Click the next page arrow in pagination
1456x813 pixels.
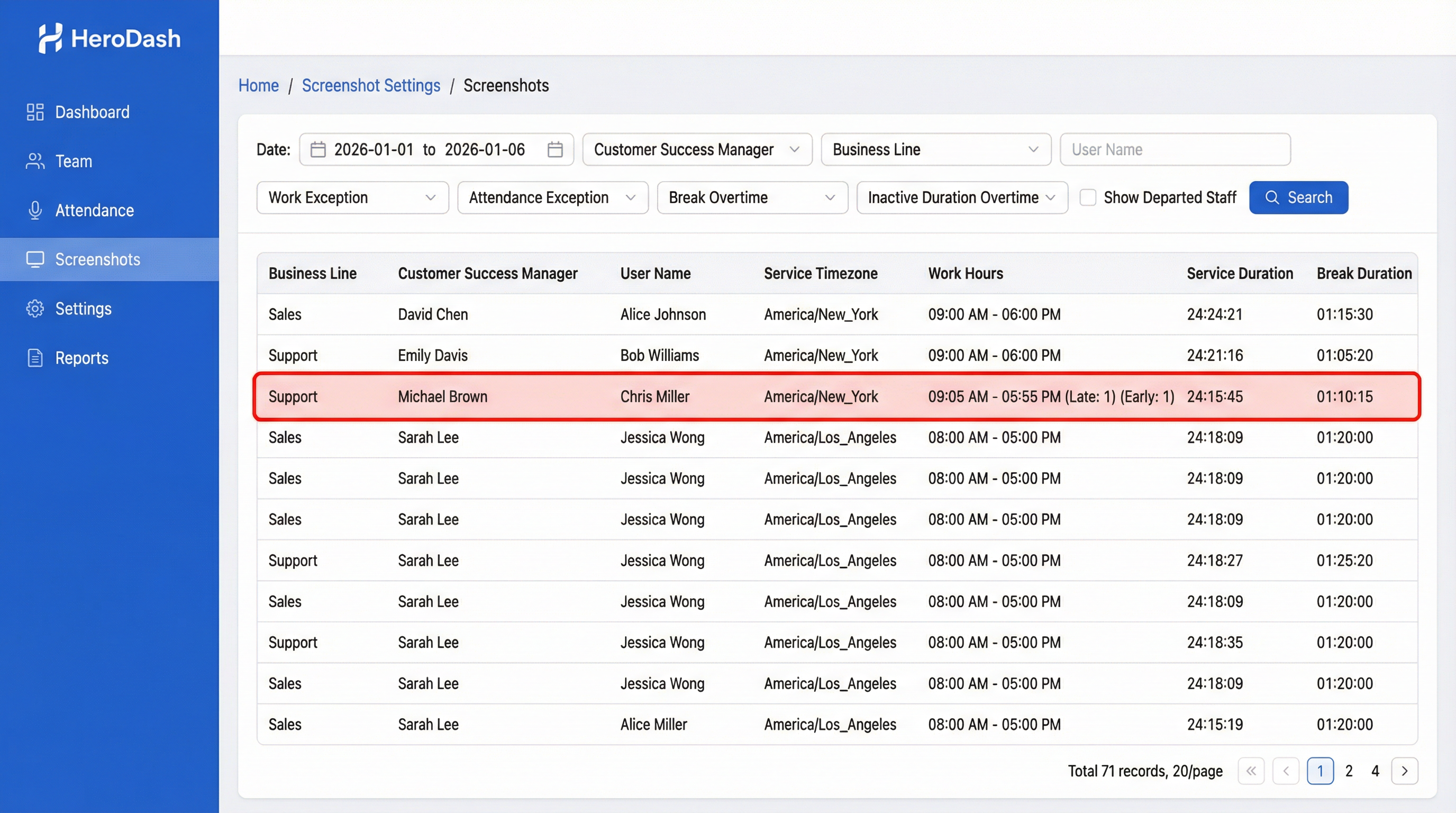(1404, 771)
